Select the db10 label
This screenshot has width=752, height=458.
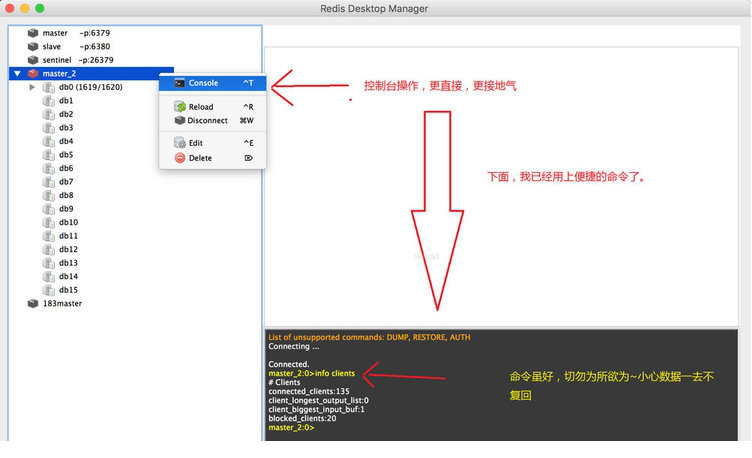69,223
